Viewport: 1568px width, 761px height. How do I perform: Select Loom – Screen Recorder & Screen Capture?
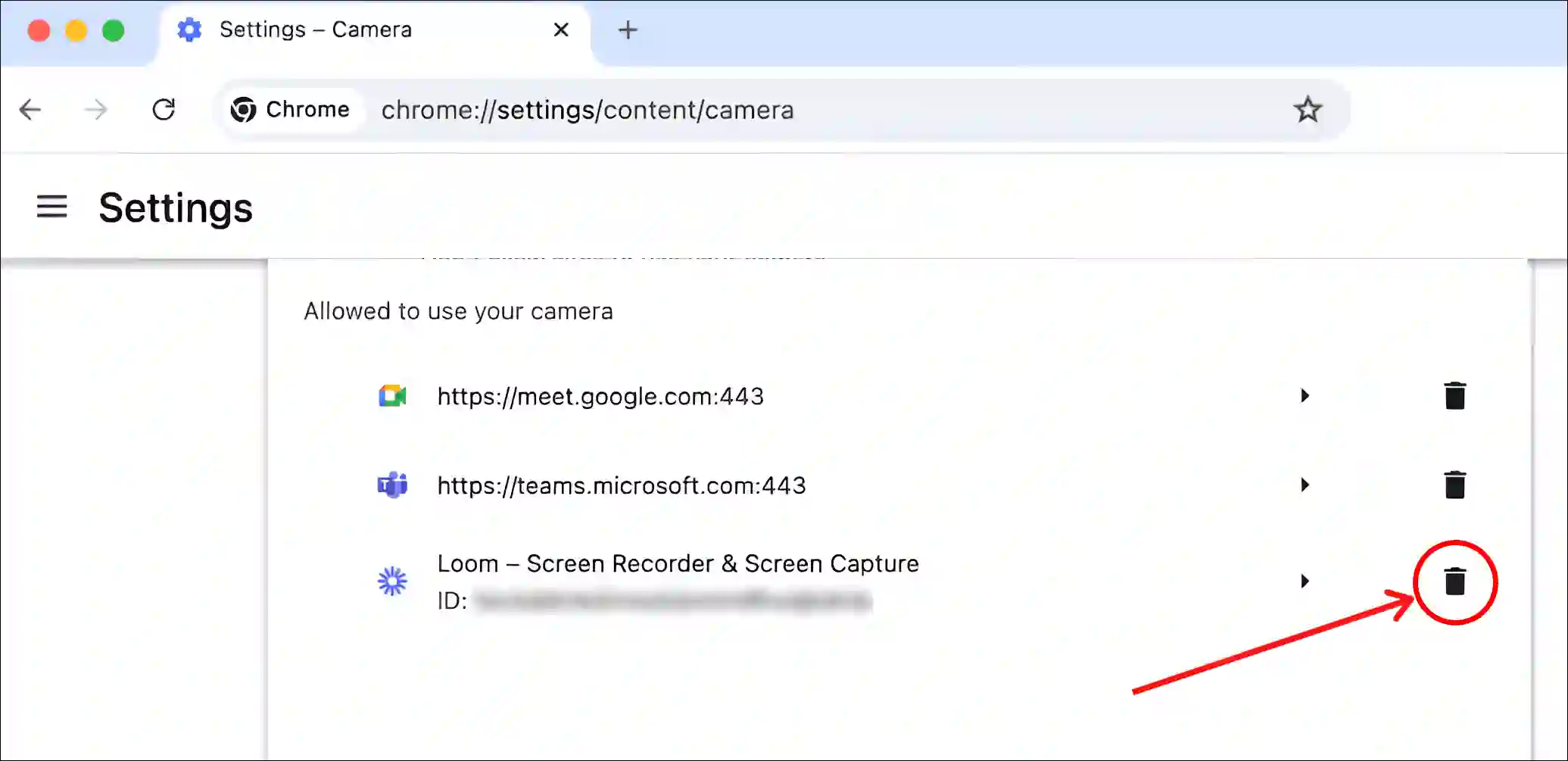pyautogui.click(x=678, y=563)
